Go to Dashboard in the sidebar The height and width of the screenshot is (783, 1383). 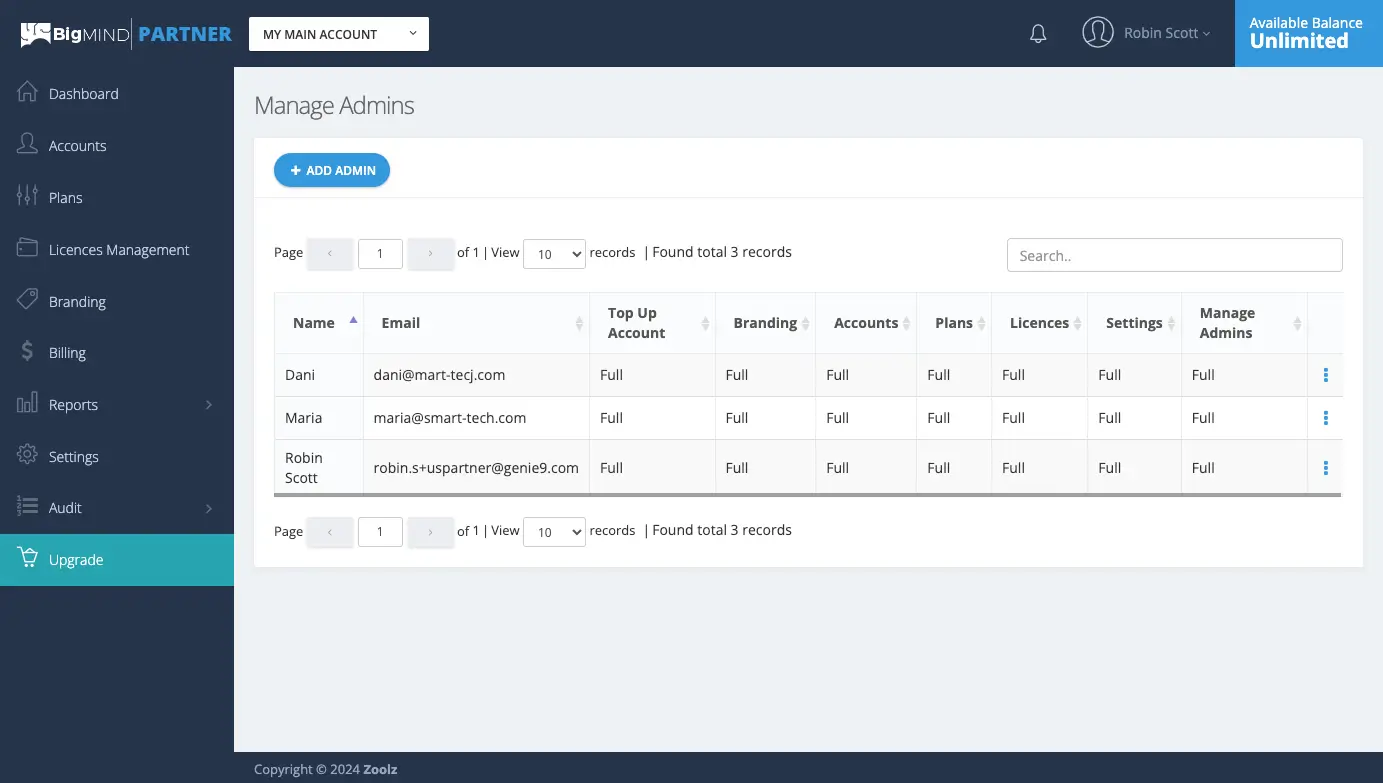pyautogui.click(x=117, y=93)
